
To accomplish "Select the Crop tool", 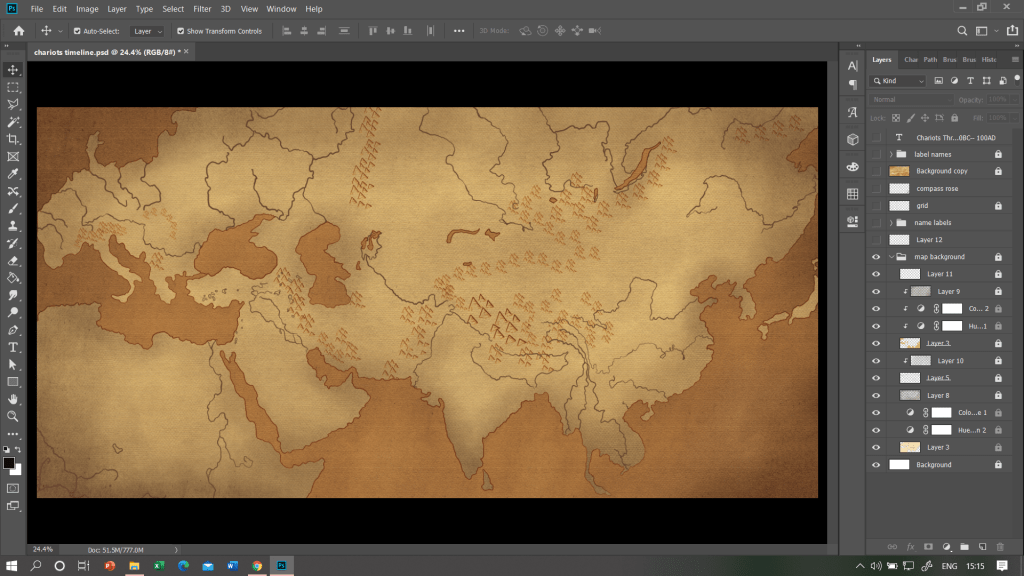I will (x=13, y=139).
